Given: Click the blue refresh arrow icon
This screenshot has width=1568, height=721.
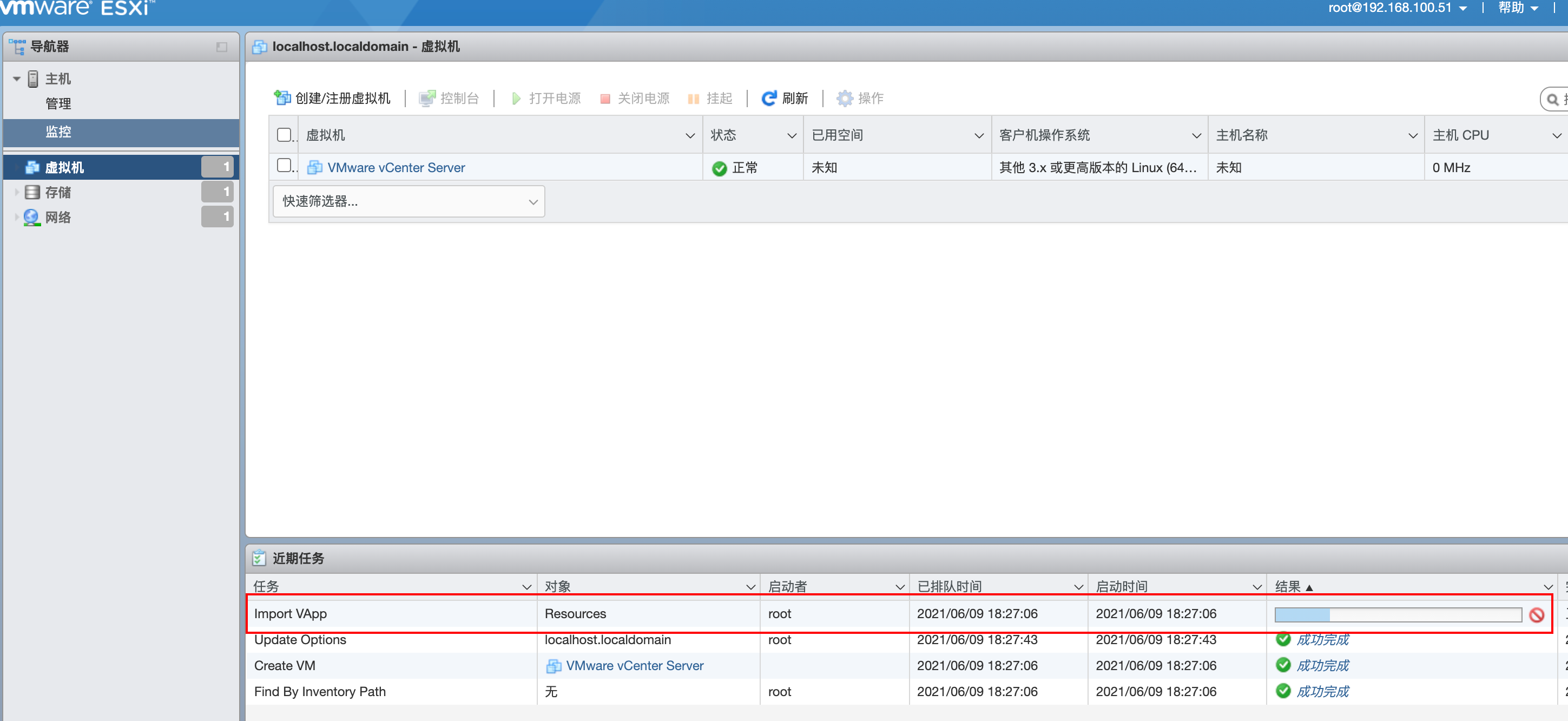Looking at the screenshot, I should tap(769, 98).
